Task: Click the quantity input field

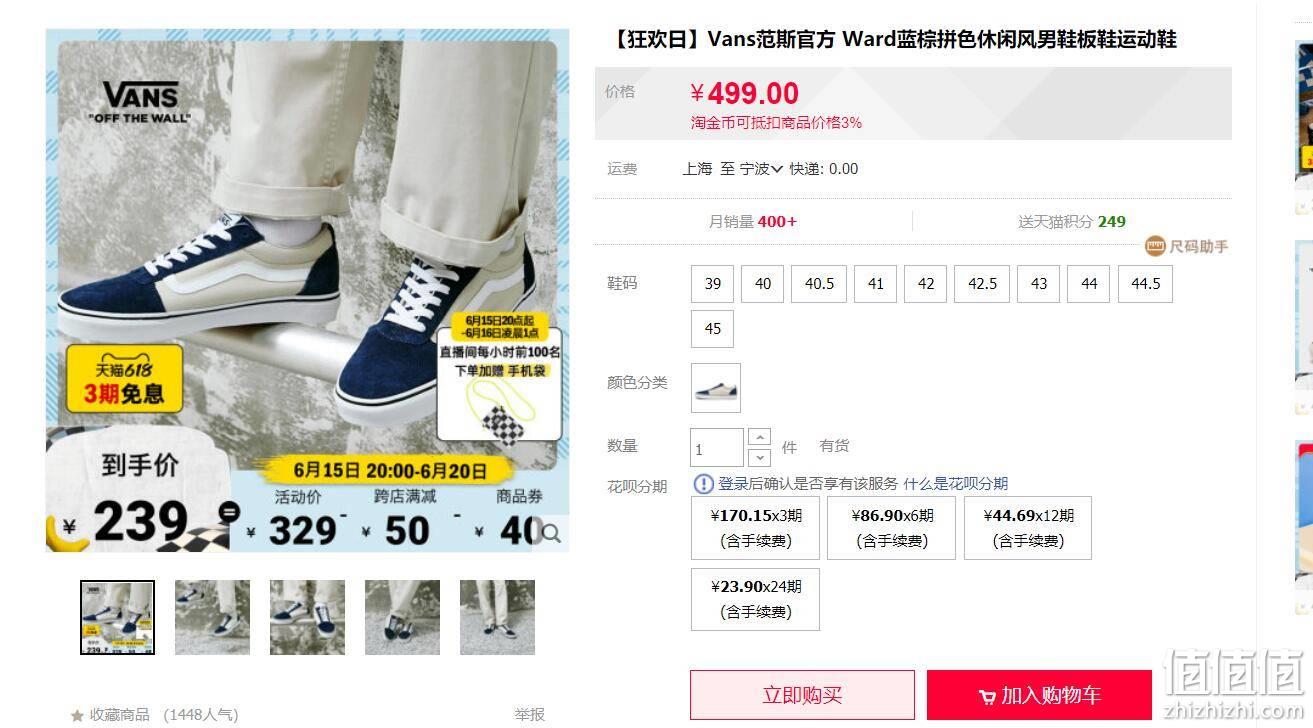Action: (717, 447)
